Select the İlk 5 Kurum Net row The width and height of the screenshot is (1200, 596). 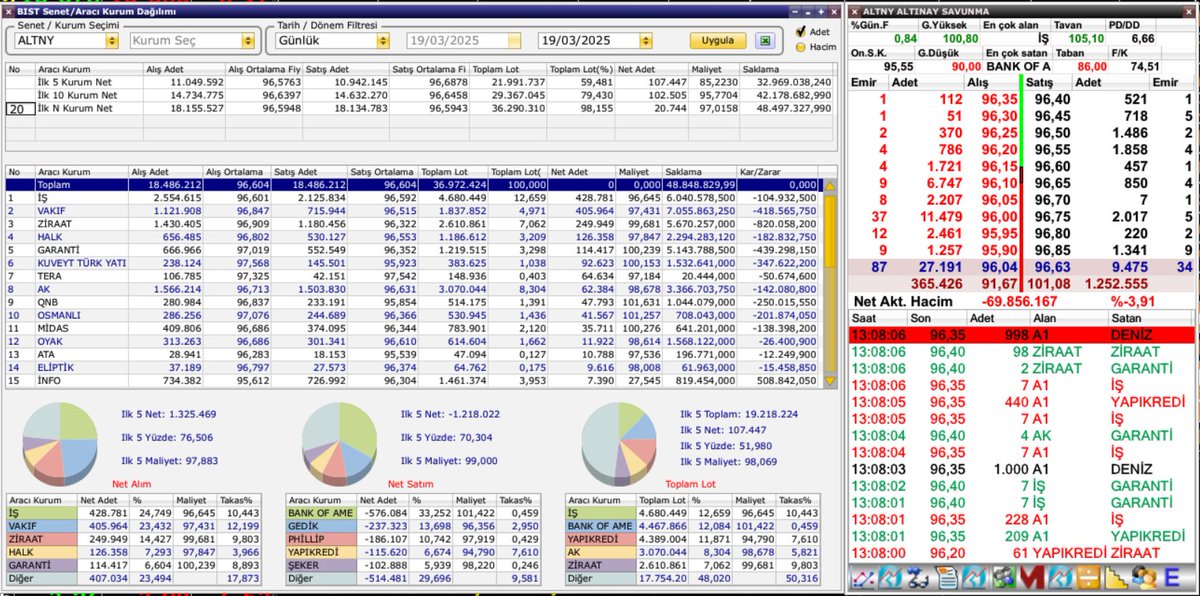pos(420,81)
